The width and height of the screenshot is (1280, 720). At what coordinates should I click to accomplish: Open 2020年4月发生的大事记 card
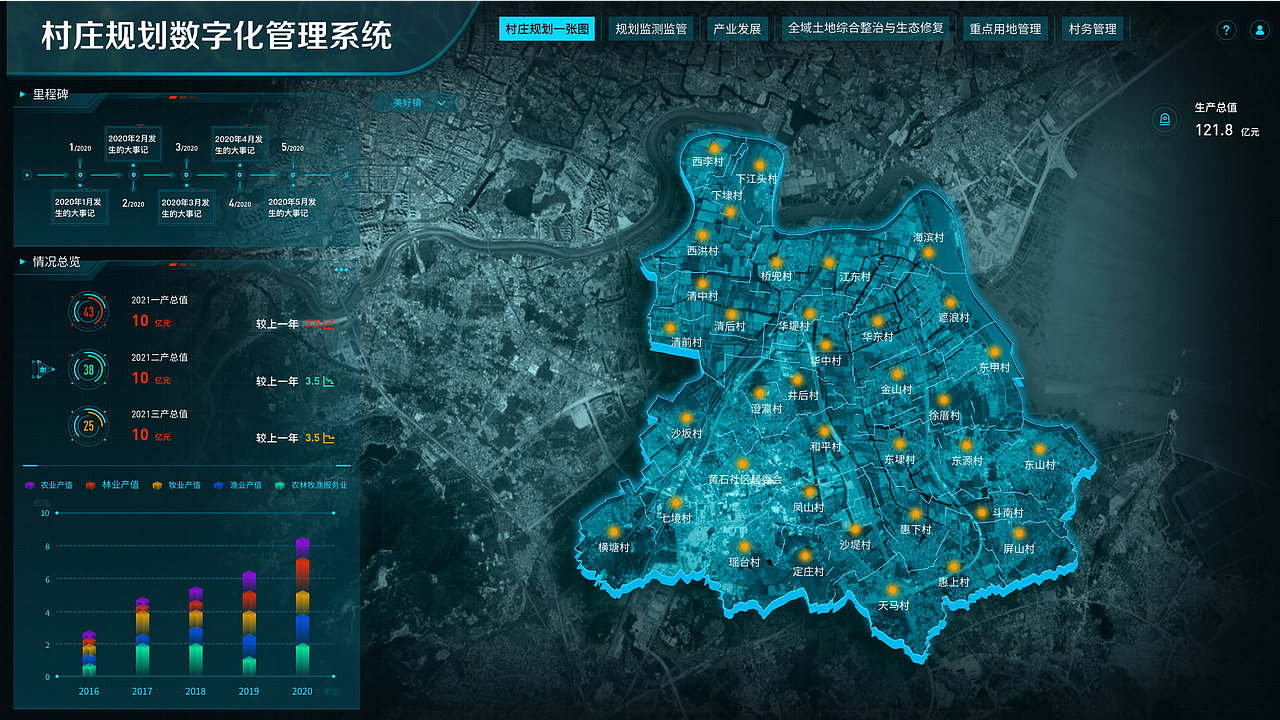239,144
